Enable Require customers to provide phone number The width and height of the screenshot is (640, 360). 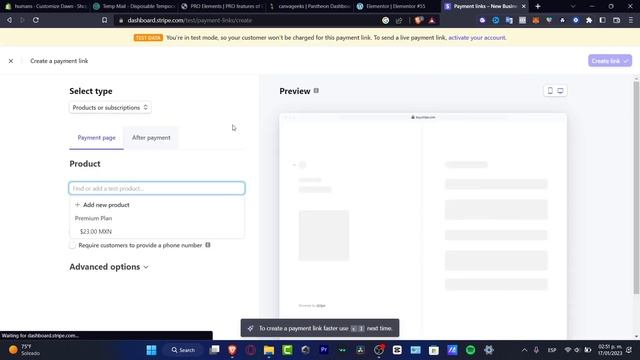tap(73, 245)
